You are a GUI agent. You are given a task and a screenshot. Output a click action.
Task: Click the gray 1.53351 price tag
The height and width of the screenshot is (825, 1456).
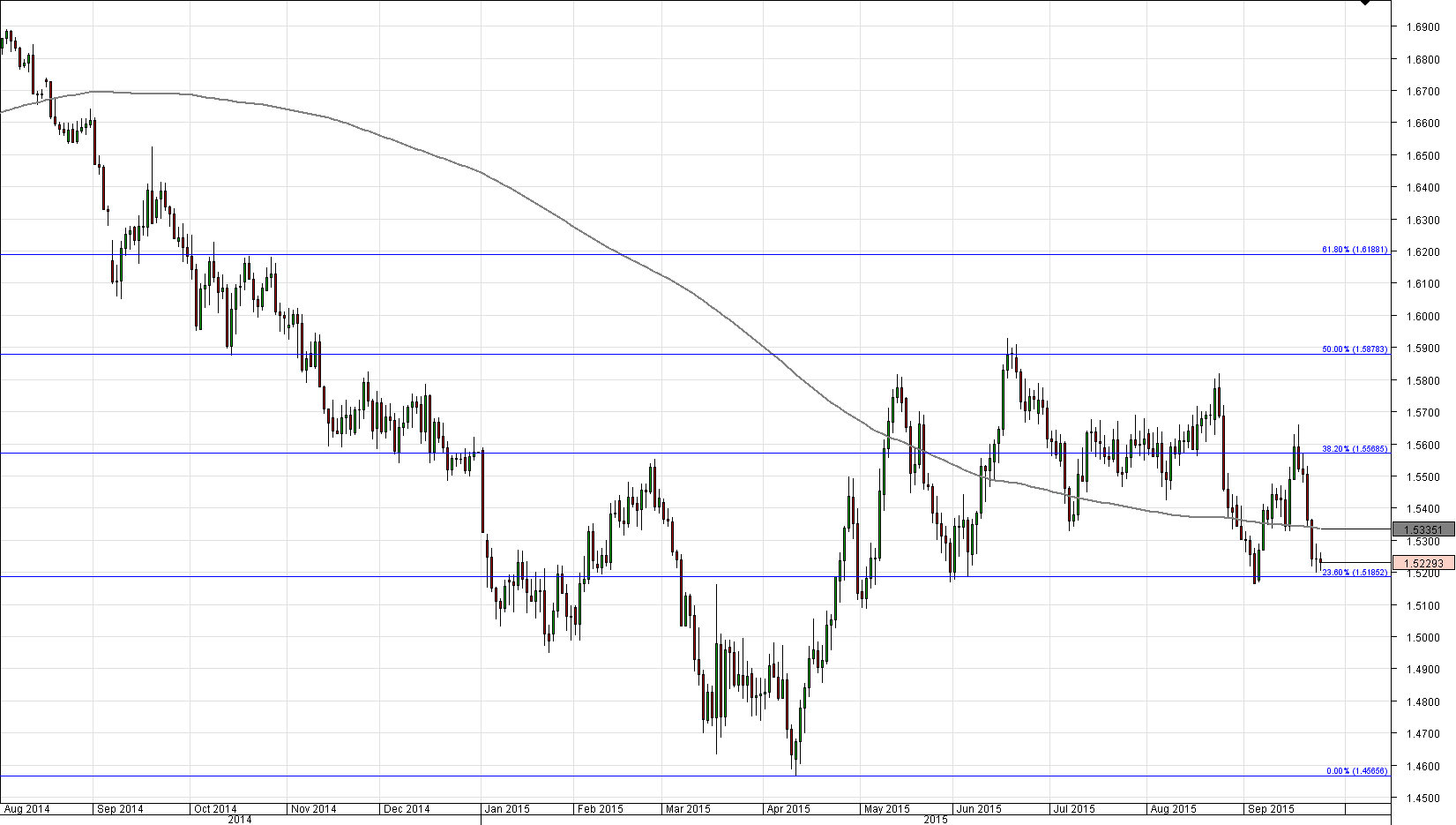coord(1423,529)
